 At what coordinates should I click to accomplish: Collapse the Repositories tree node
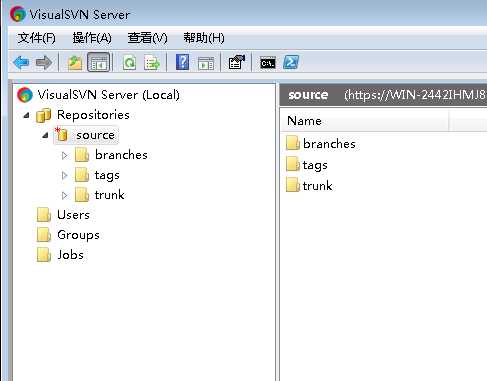(x=26, y=116)
